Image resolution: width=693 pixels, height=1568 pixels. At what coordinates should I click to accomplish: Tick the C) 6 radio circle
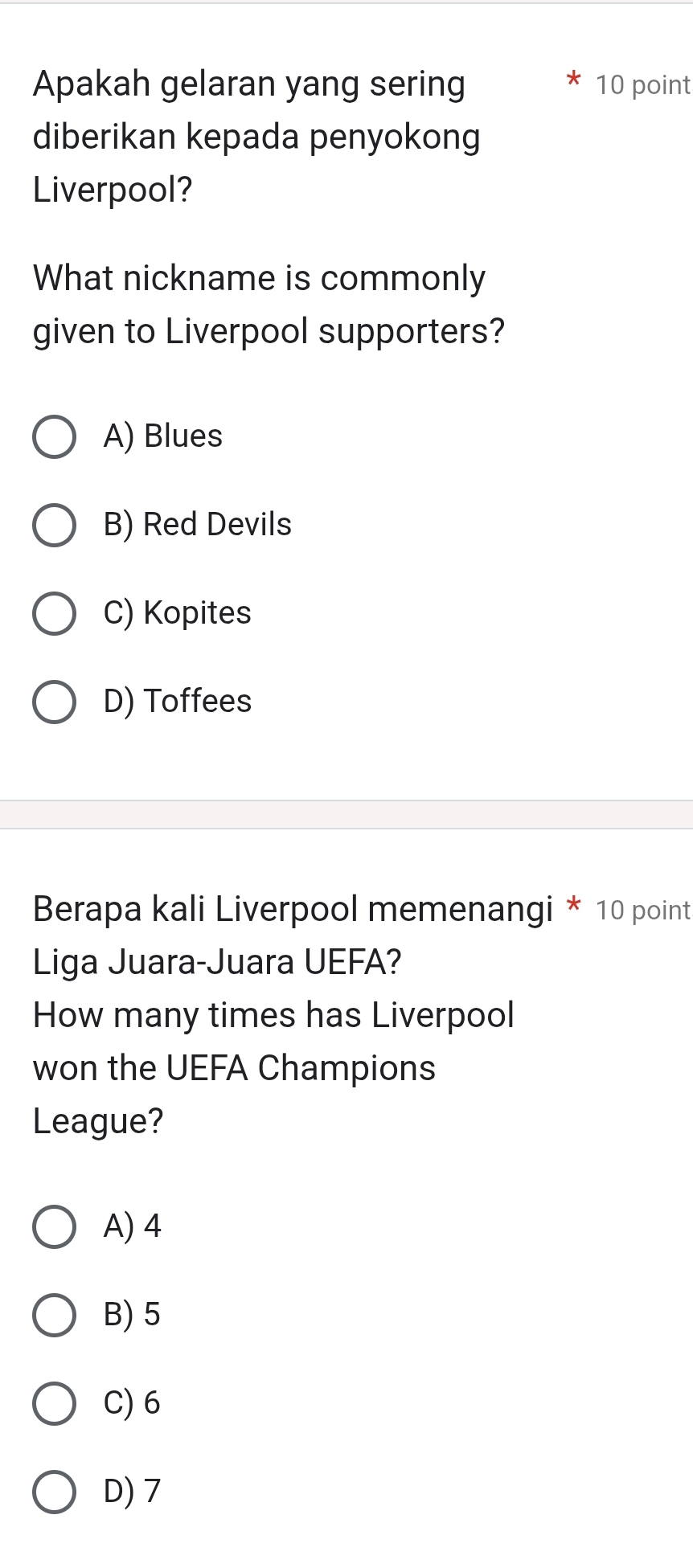coord(55,1404)
